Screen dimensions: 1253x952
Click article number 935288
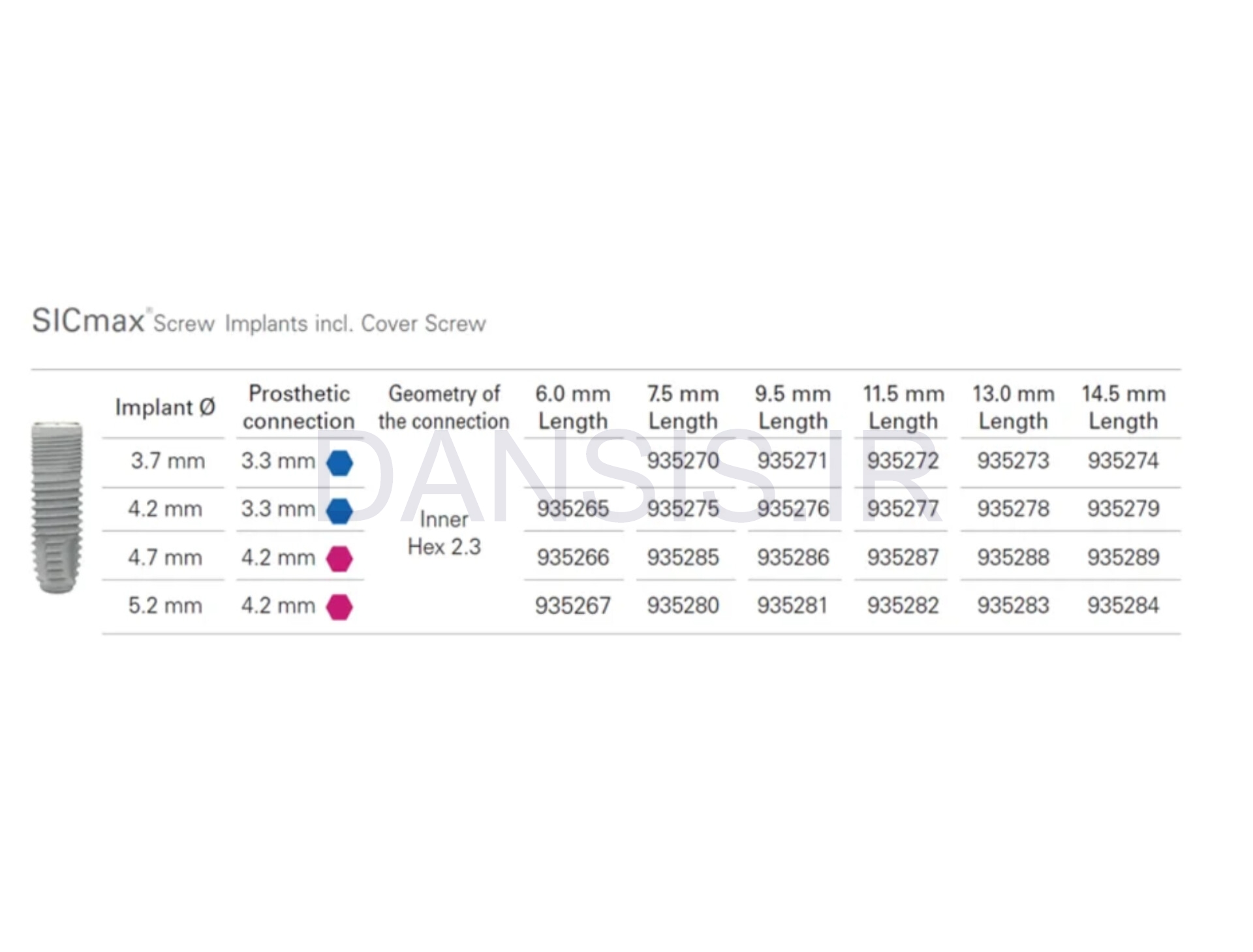click(1013, 557)
